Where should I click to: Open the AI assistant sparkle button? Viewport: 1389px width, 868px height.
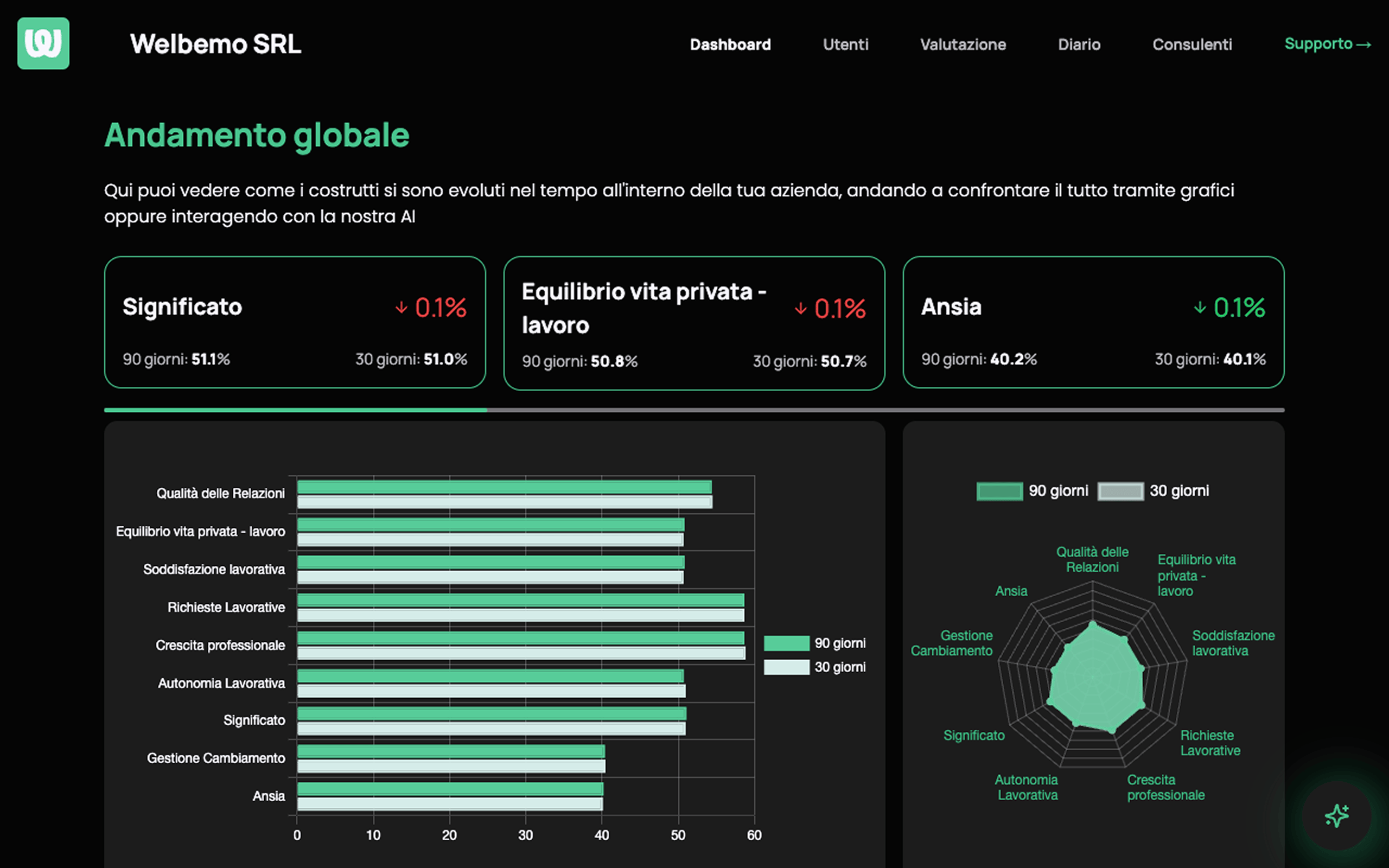(x=1336, y=815)
